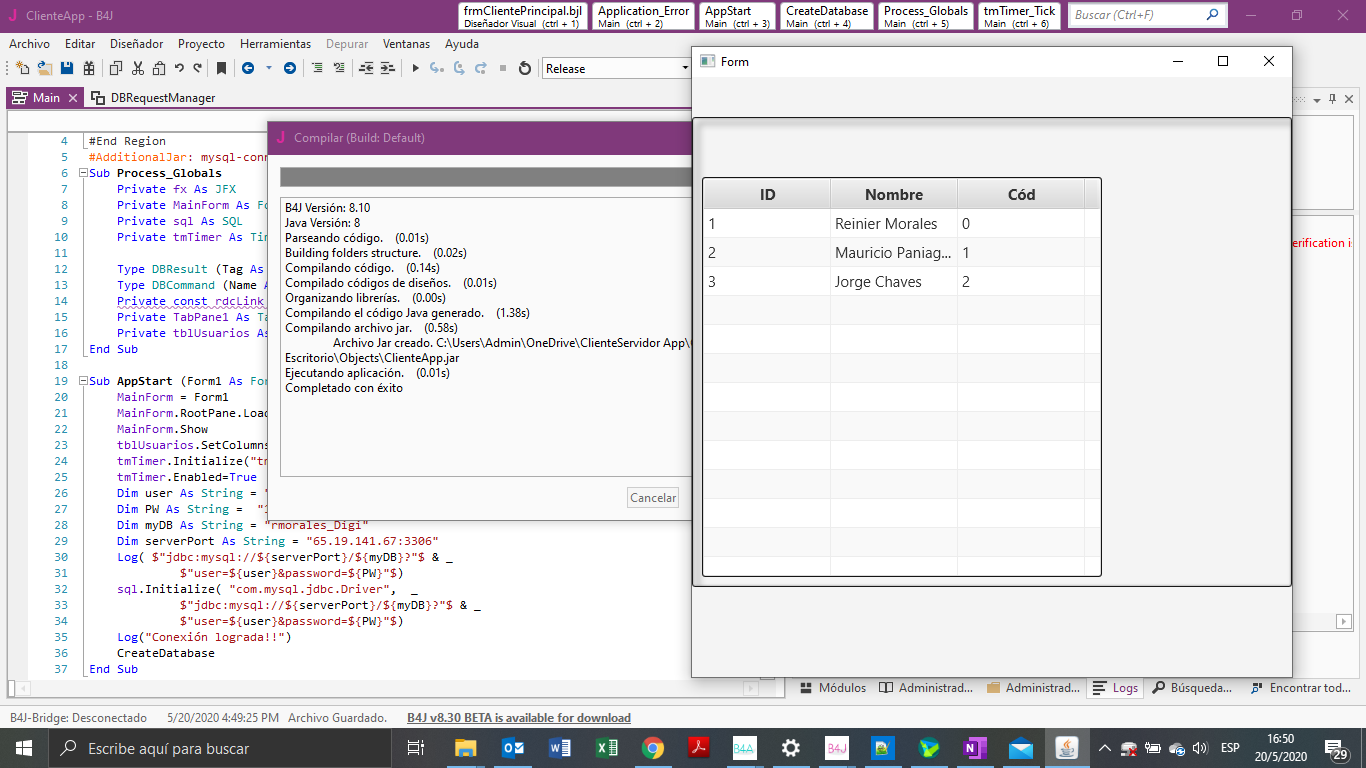Open the Búsqueda bottom tab

pos(1193,688)
